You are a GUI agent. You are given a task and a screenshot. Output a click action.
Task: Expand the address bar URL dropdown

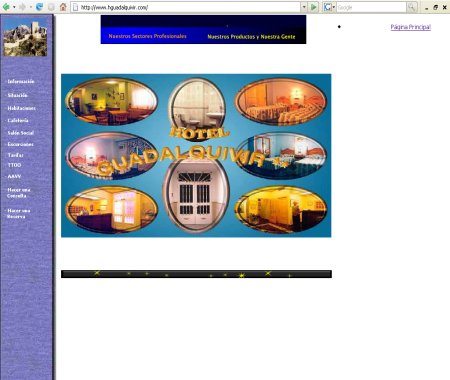304,7
